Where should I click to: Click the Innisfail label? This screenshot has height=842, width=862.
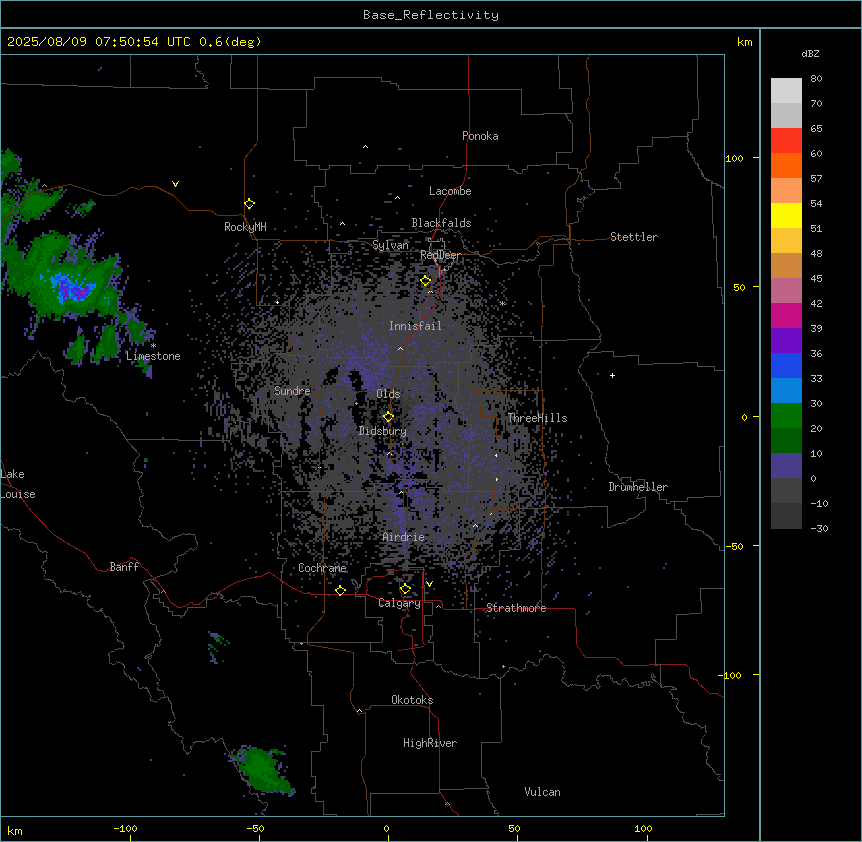(x=415, y=326)
